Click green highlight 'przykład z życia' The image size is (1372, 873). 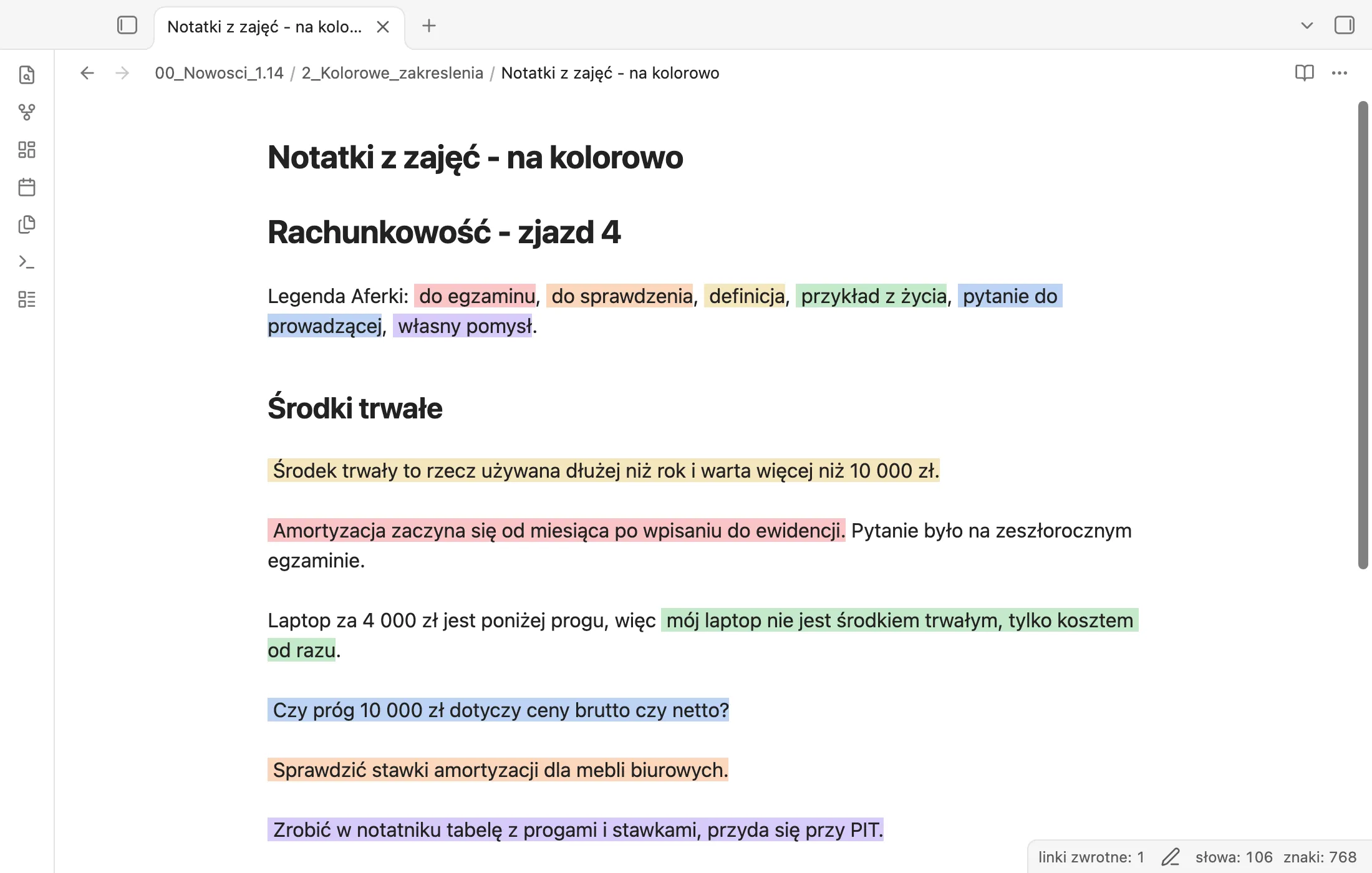point(872,296)
